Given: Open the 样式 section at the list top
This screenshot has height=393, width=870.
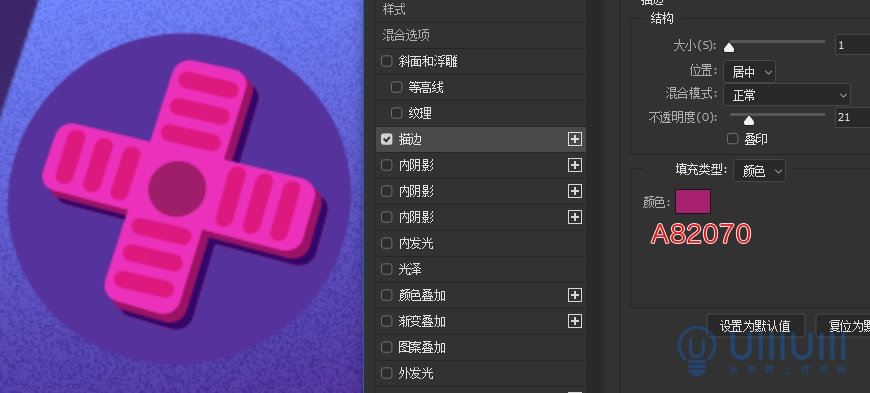Looking at the screenshot, I should [x=394, y=9].
